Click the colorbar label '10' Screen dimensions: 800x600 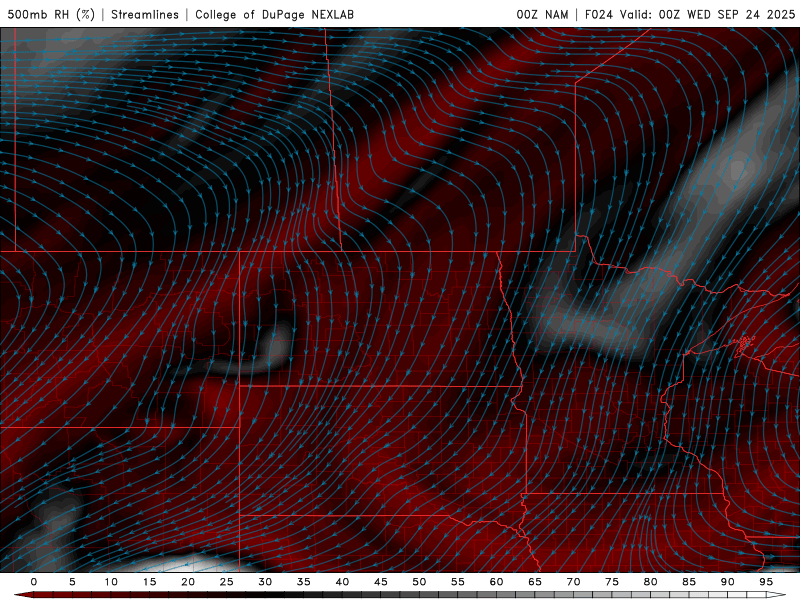[111, 582]
